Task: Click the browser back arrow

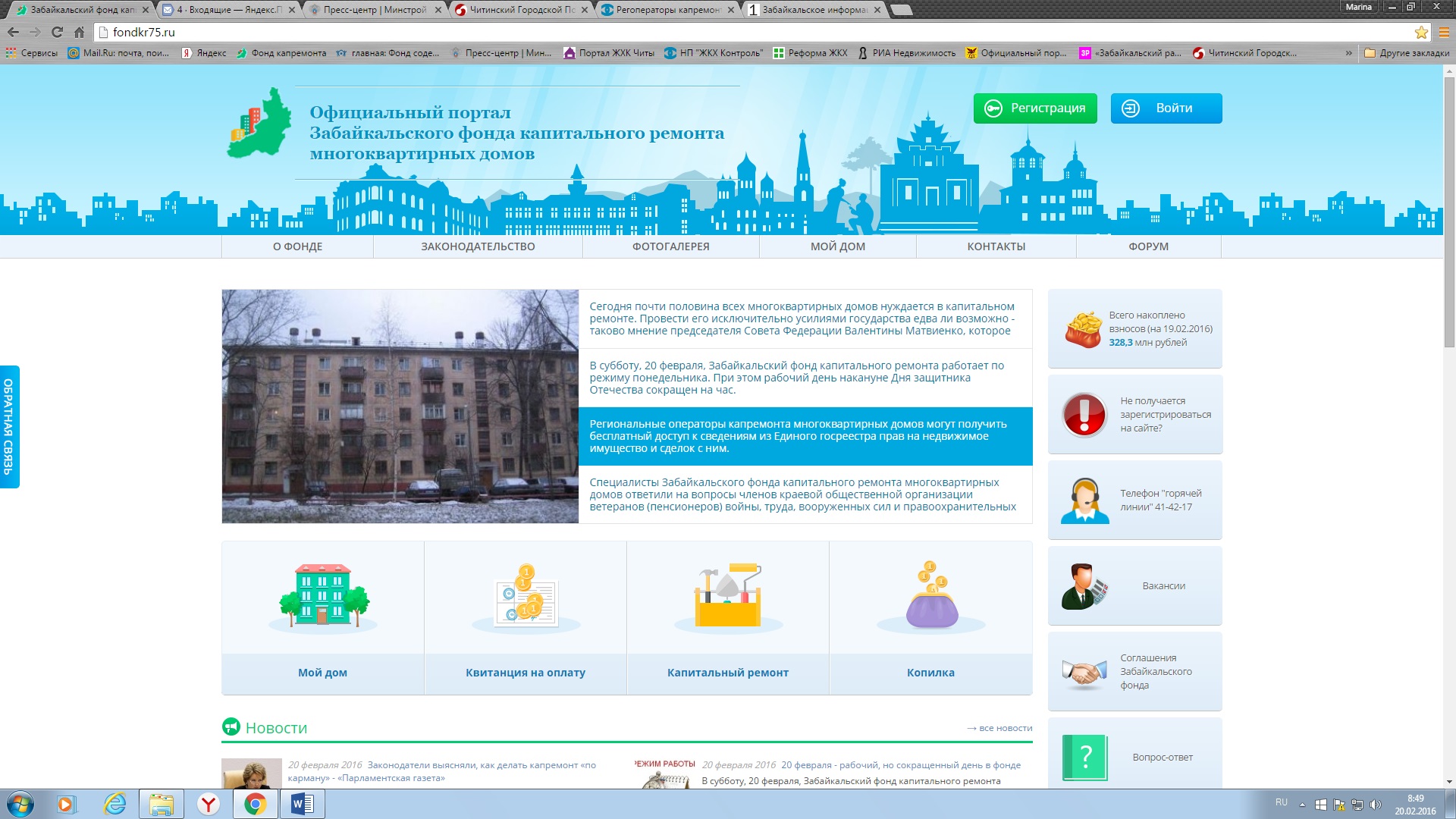Action: tap(13, 32)
